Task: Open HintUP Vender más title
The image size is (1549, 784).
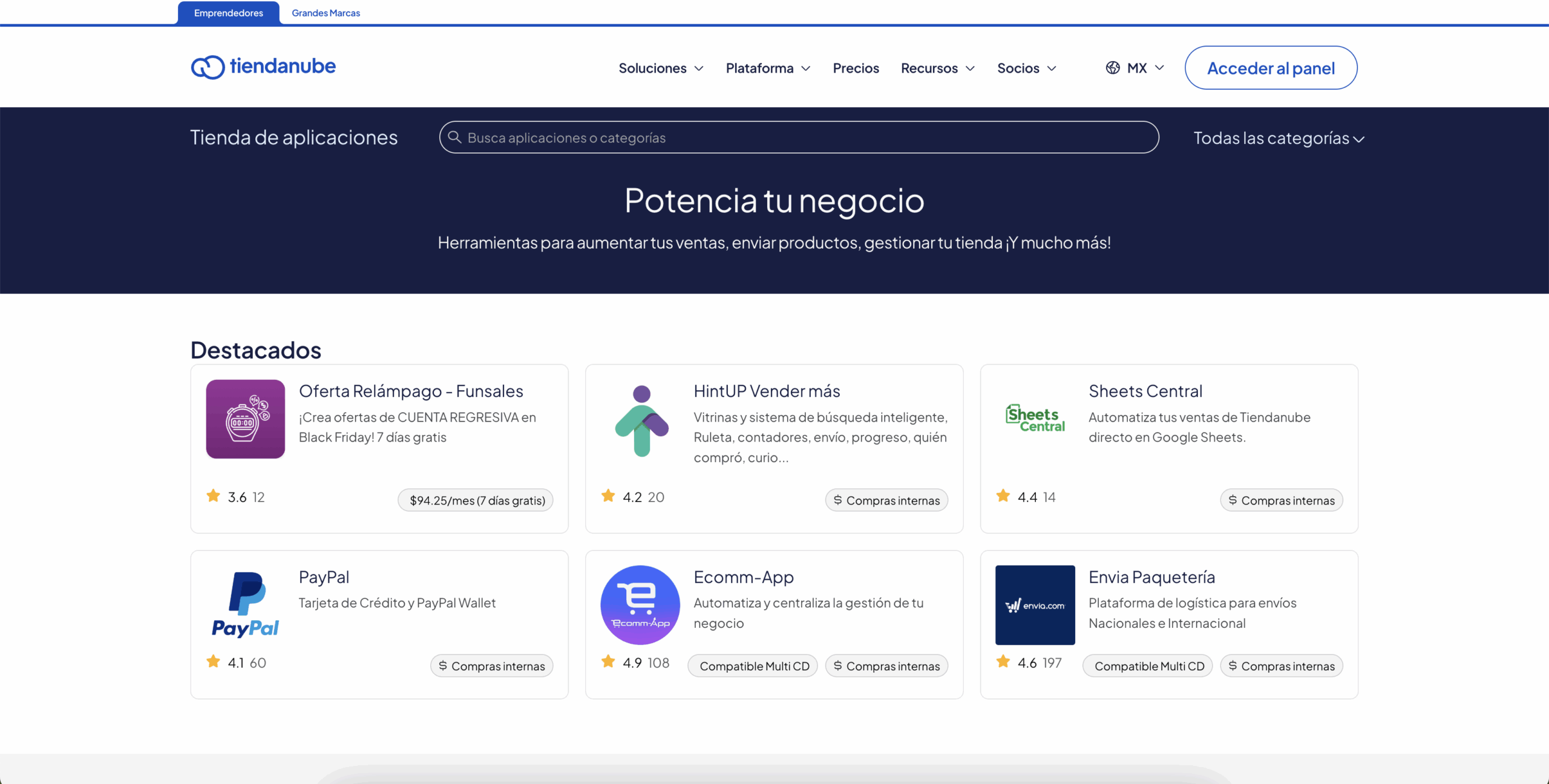Action: 767,391
